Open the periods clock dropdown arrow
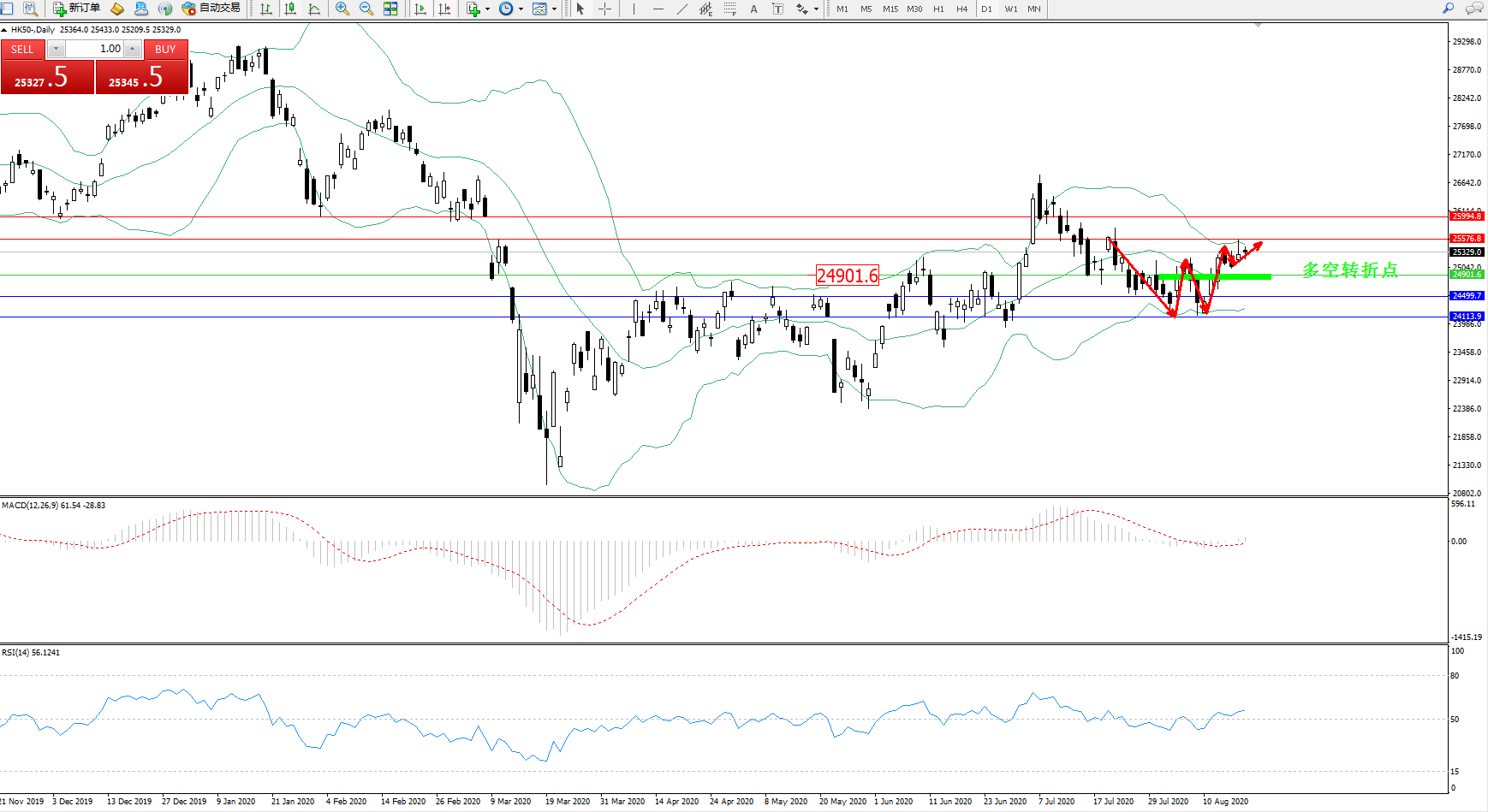Screen dimensions: 1488x812 [x=521, y=9]
